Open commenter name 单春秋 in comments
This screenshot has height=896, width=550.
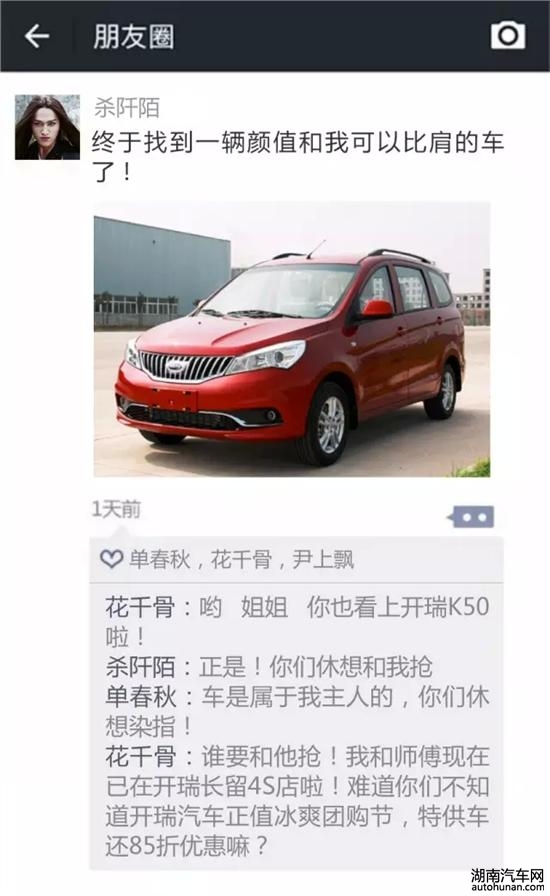[141, 697]
